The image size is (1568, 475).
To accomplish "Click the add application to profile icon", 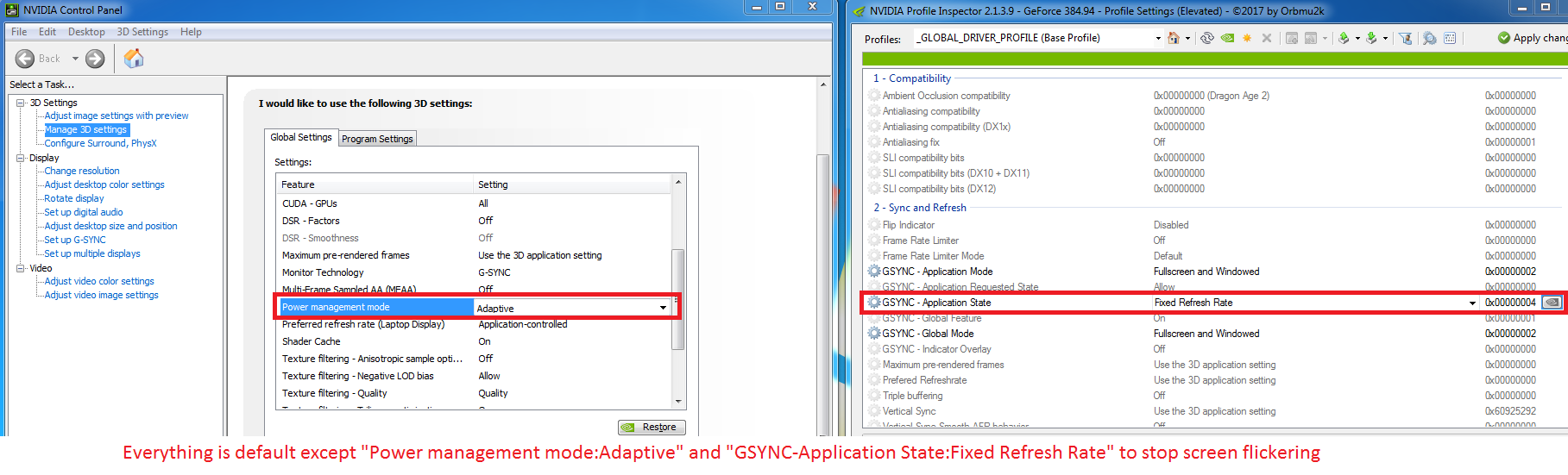I will coord(1292,38).
